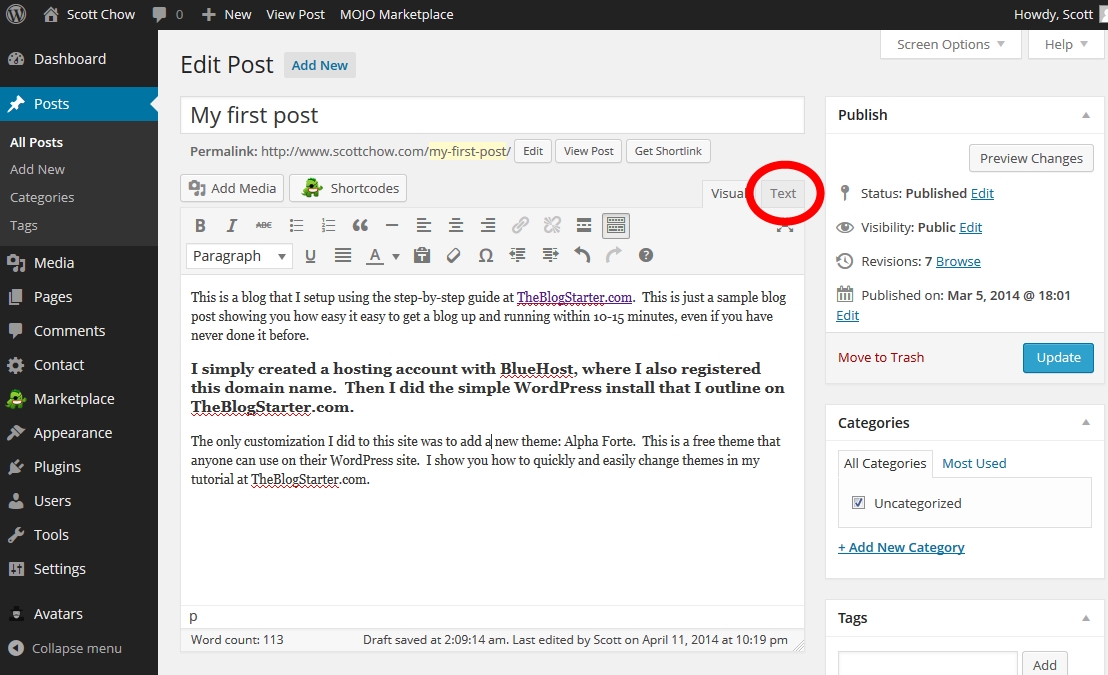Open the Insert/edit link tool

520,225
